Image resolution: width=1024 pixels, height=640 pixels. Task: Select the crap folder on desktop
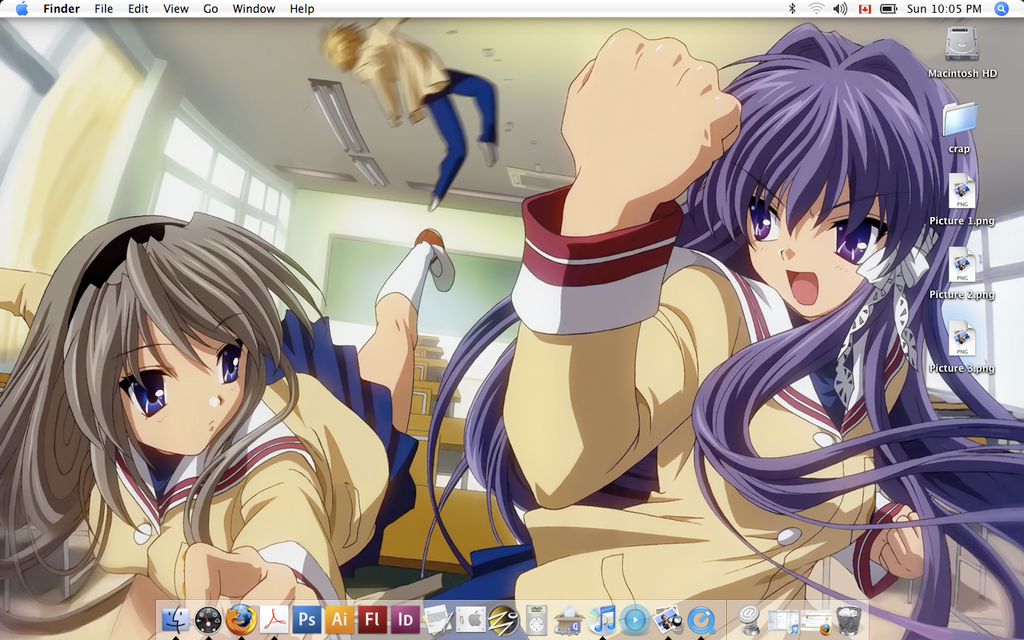pos(960,120)
